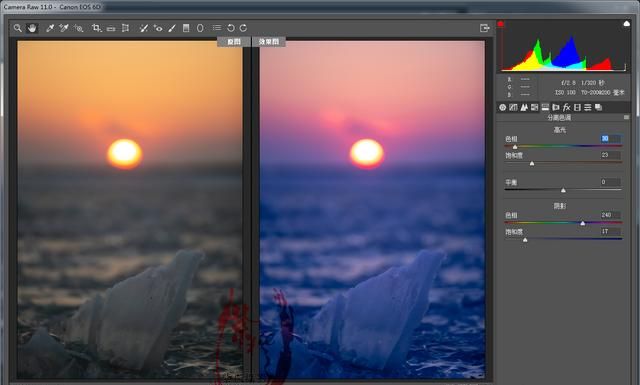Open the Snapshots panel tab
The height and width of the screenshot is (385, 640).
click(x=598, y=107)
